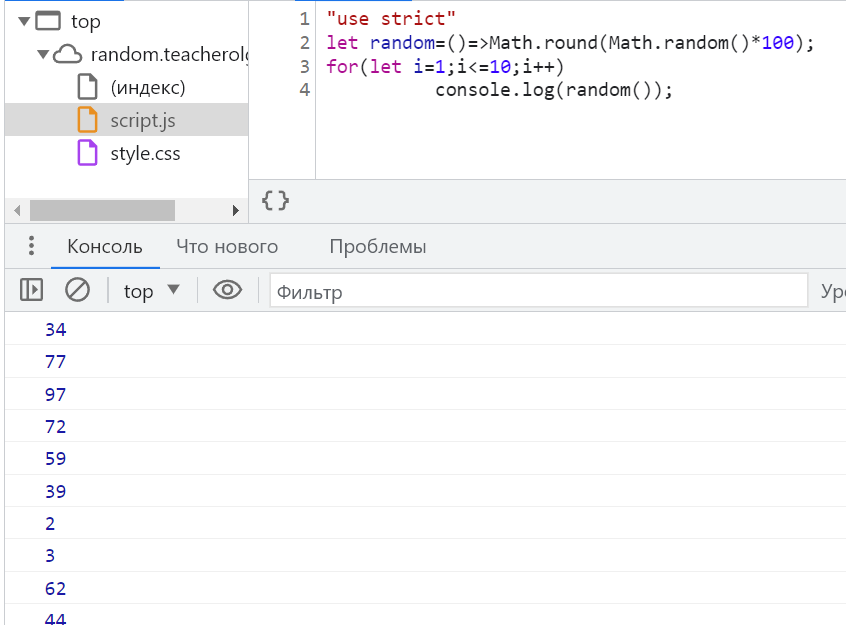Collapse the top tree node

(x=24, y=21)
